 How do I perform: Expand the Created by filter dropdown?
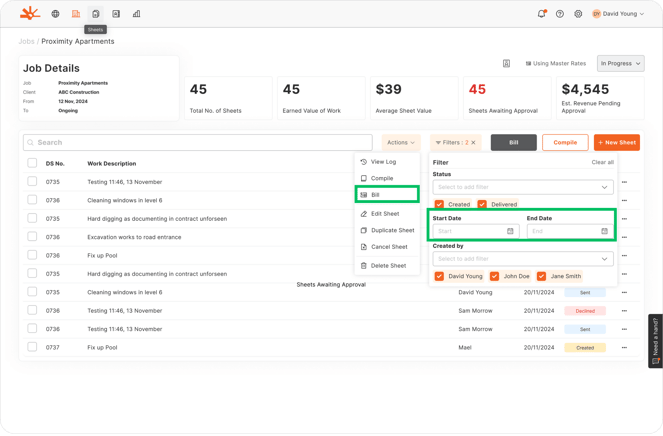(x=522, y=259)
